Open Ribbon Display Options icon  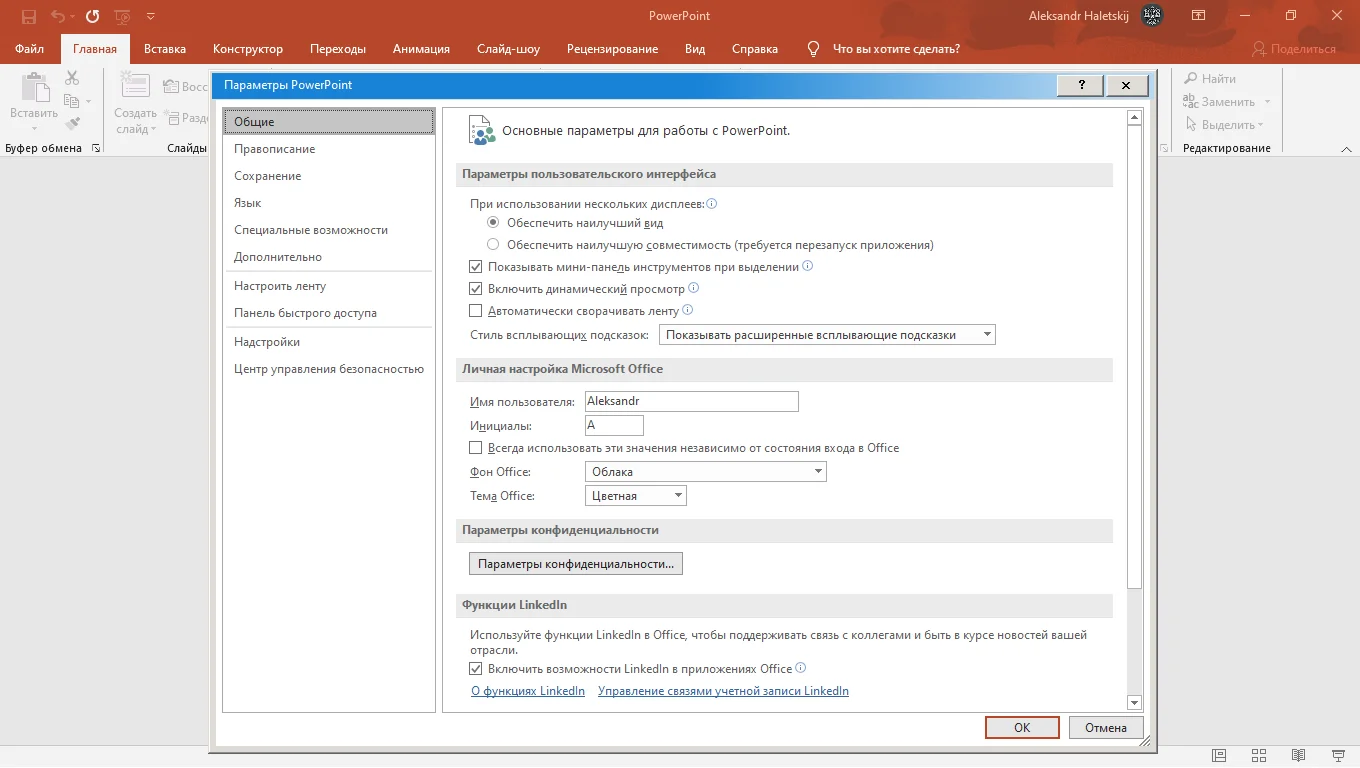tap(1198, 15)
